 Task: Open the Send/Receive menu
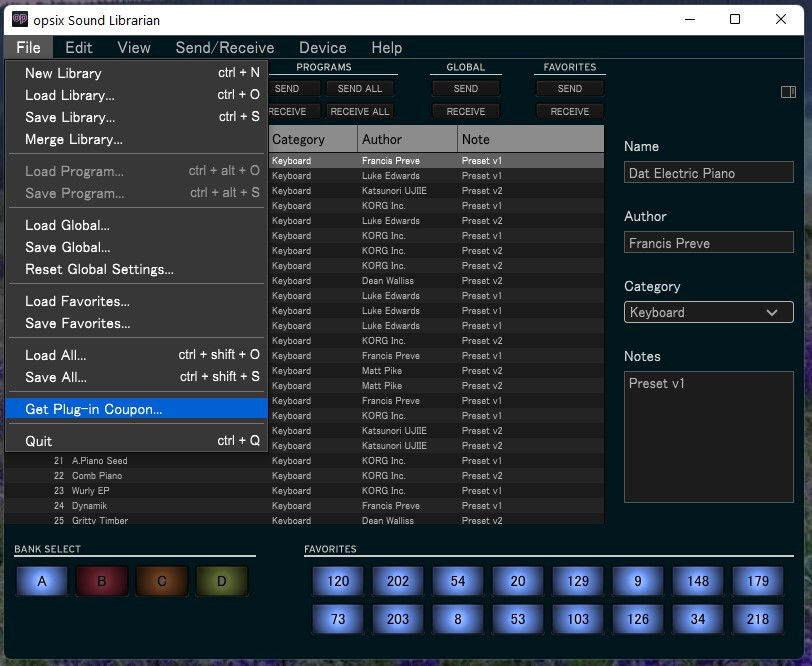(224, 47)
